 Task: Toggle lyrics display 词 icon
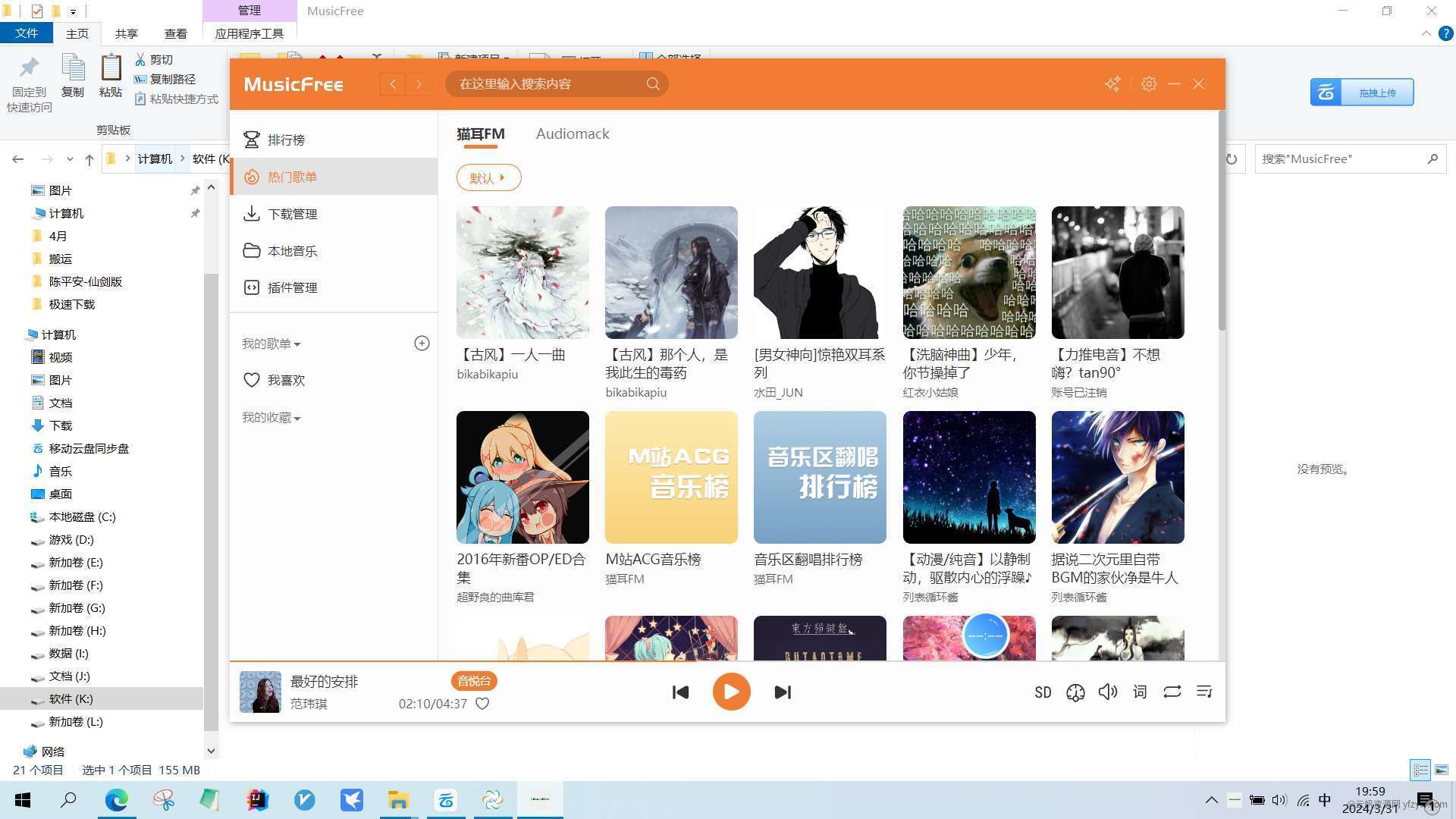point(1140,692)
